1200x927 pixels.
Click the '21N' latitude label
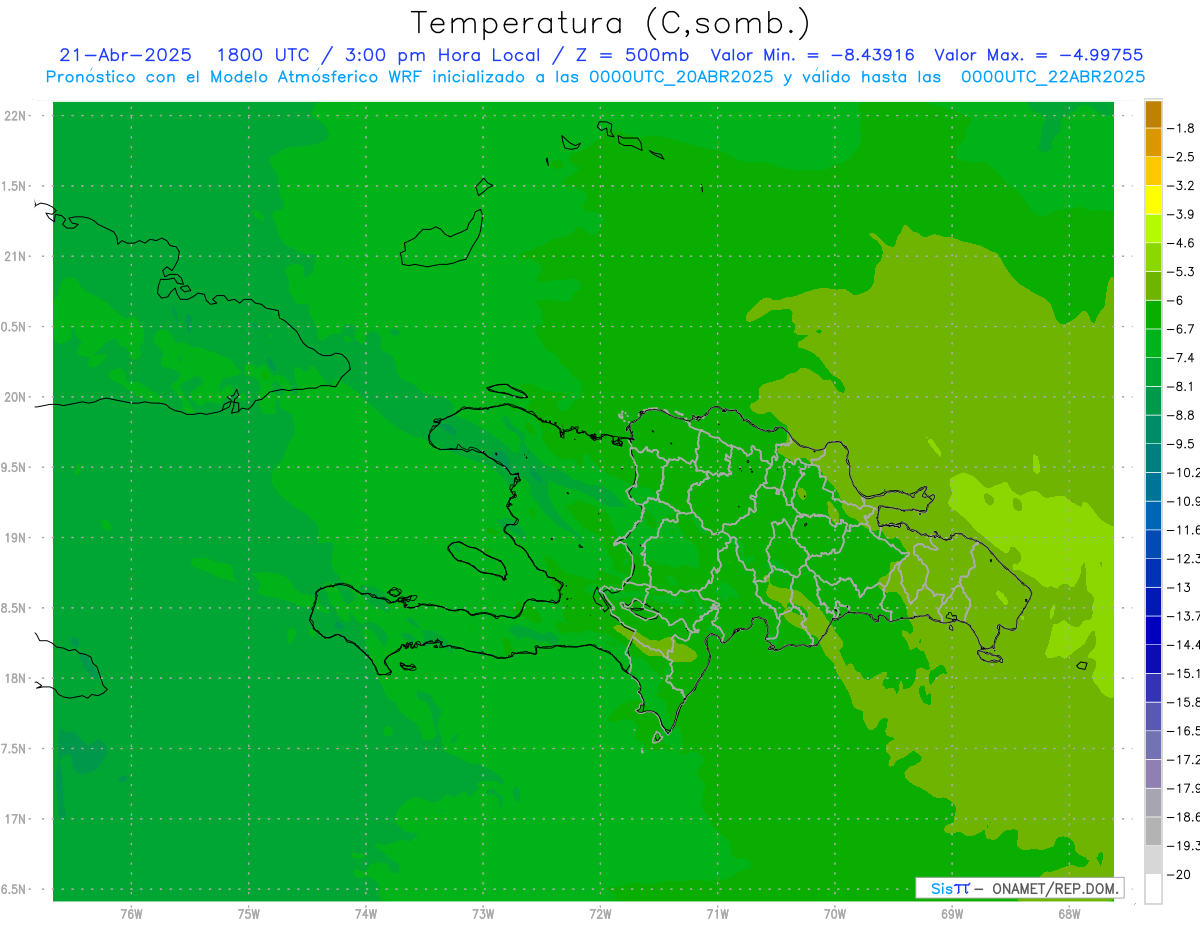[x=14, y=257]
